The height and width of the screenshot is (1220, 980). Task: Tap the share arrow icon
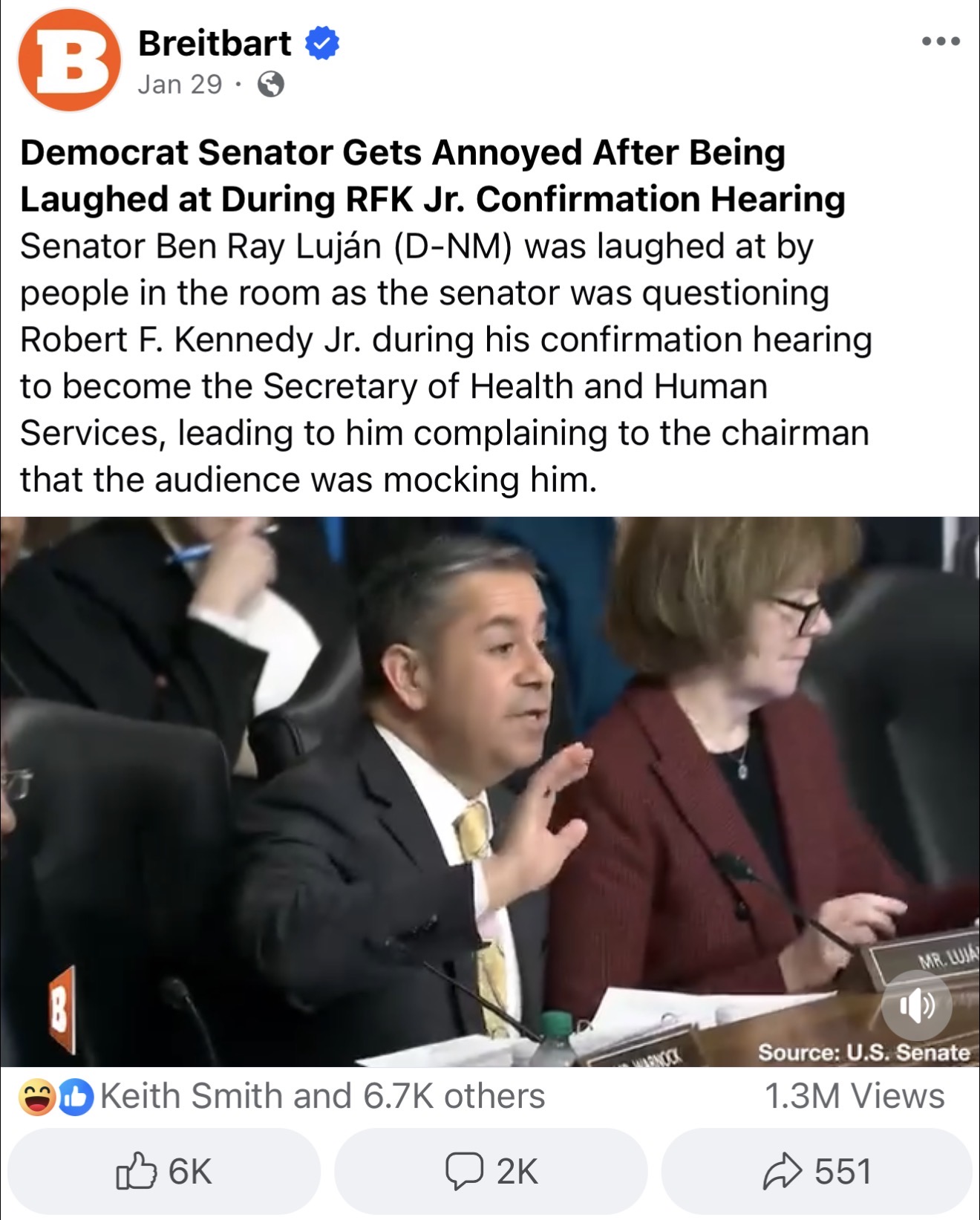(x=783, y=1171)
